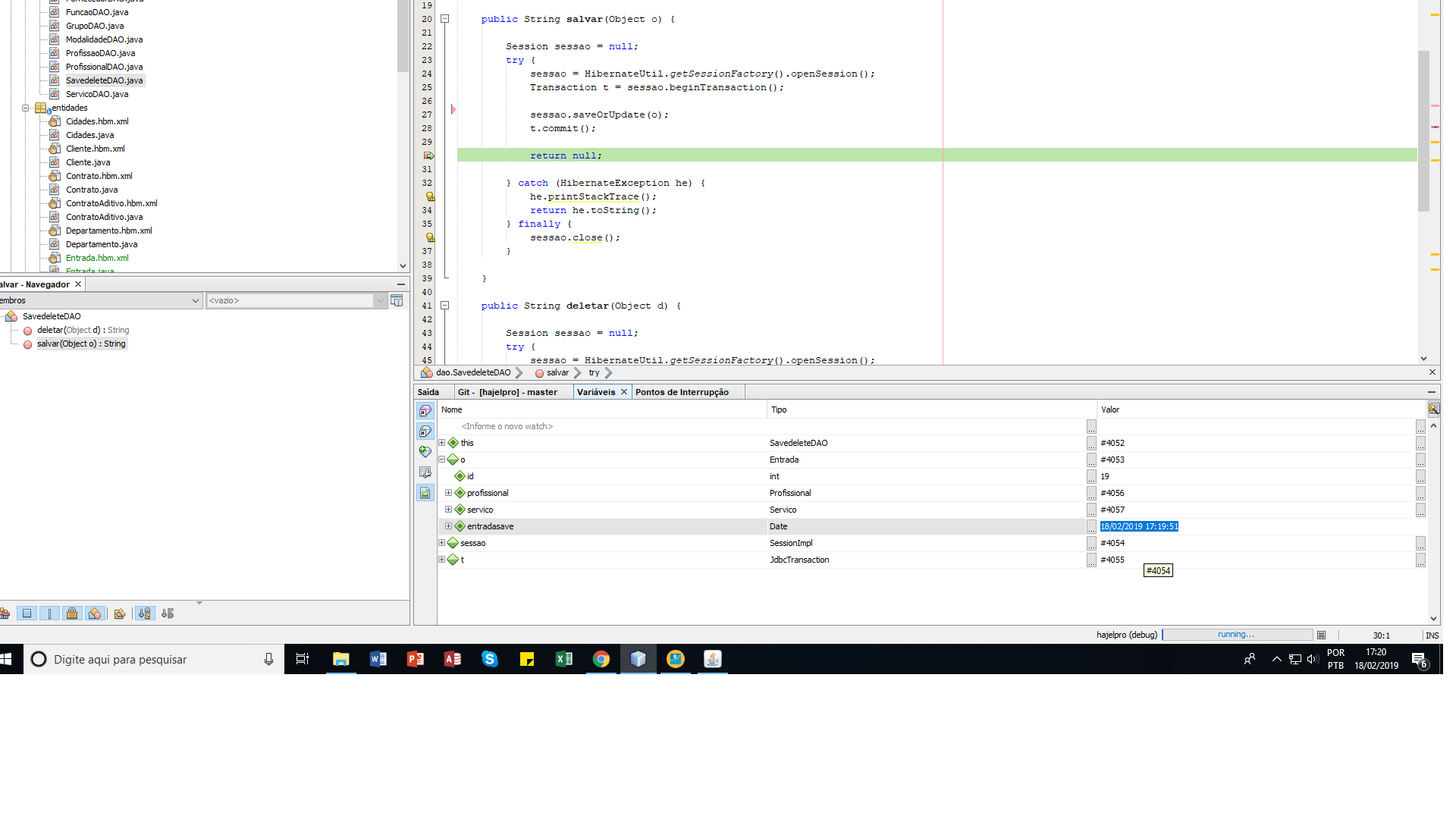Select salvar(Object o) in Navigator
Screen dimensions: 1456x819
(x=81, y=344)
